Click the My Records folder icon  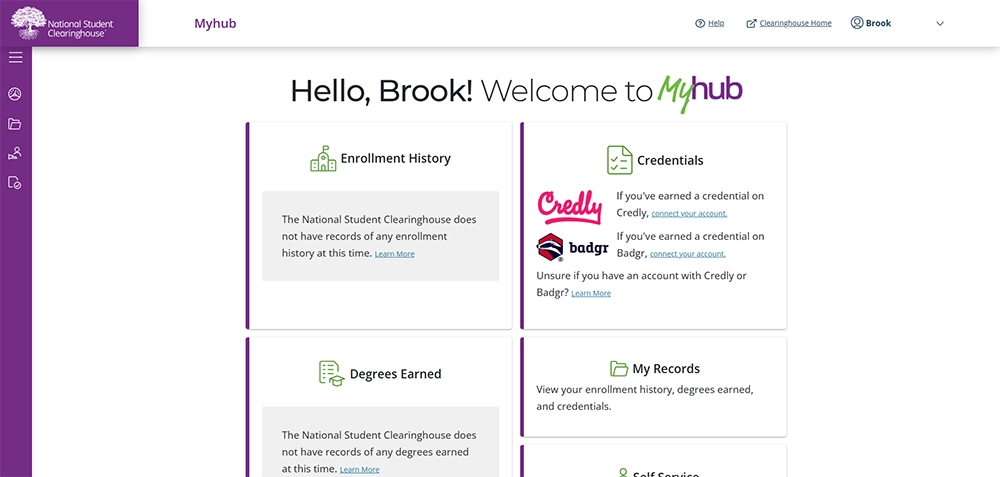pyautogui.click(x=619, y=369)
